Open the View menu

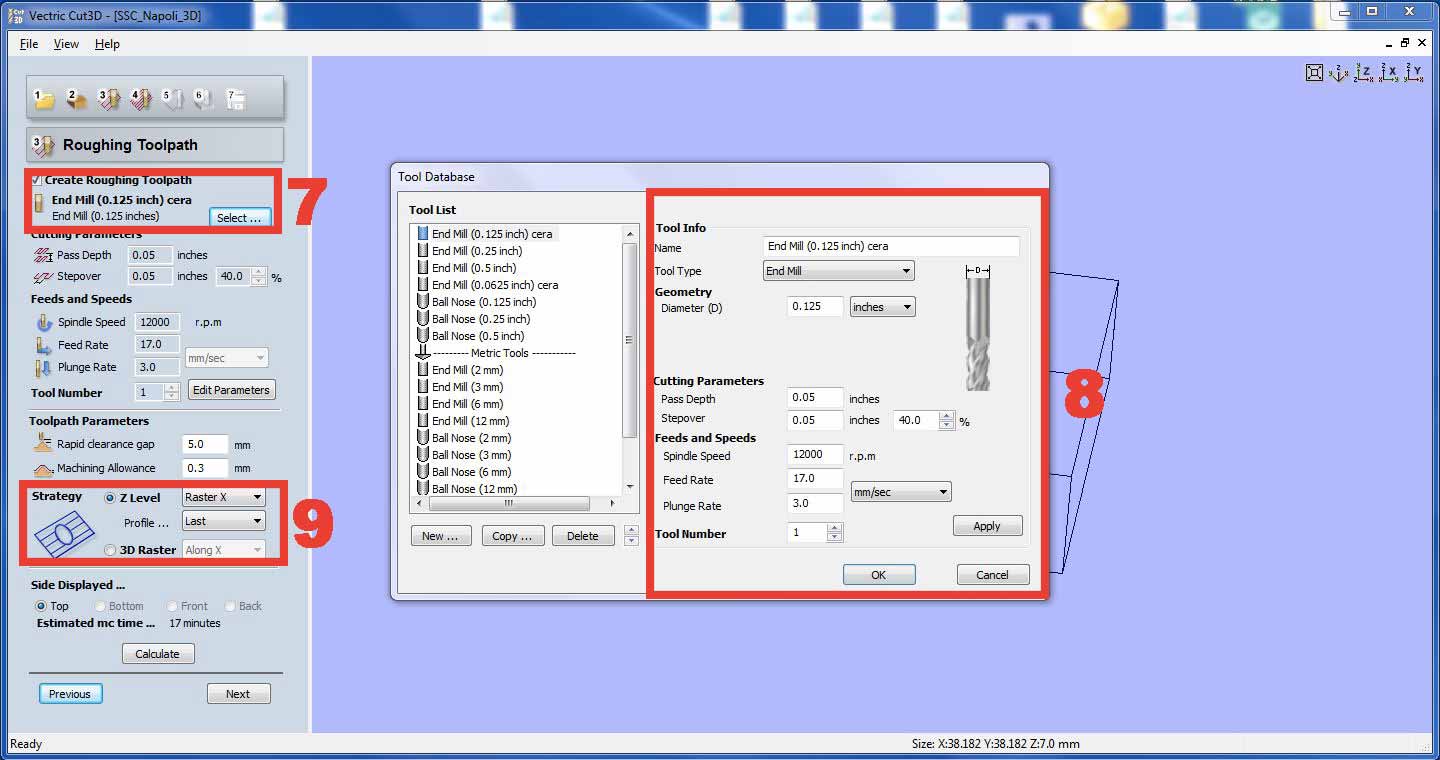point(66,44)
